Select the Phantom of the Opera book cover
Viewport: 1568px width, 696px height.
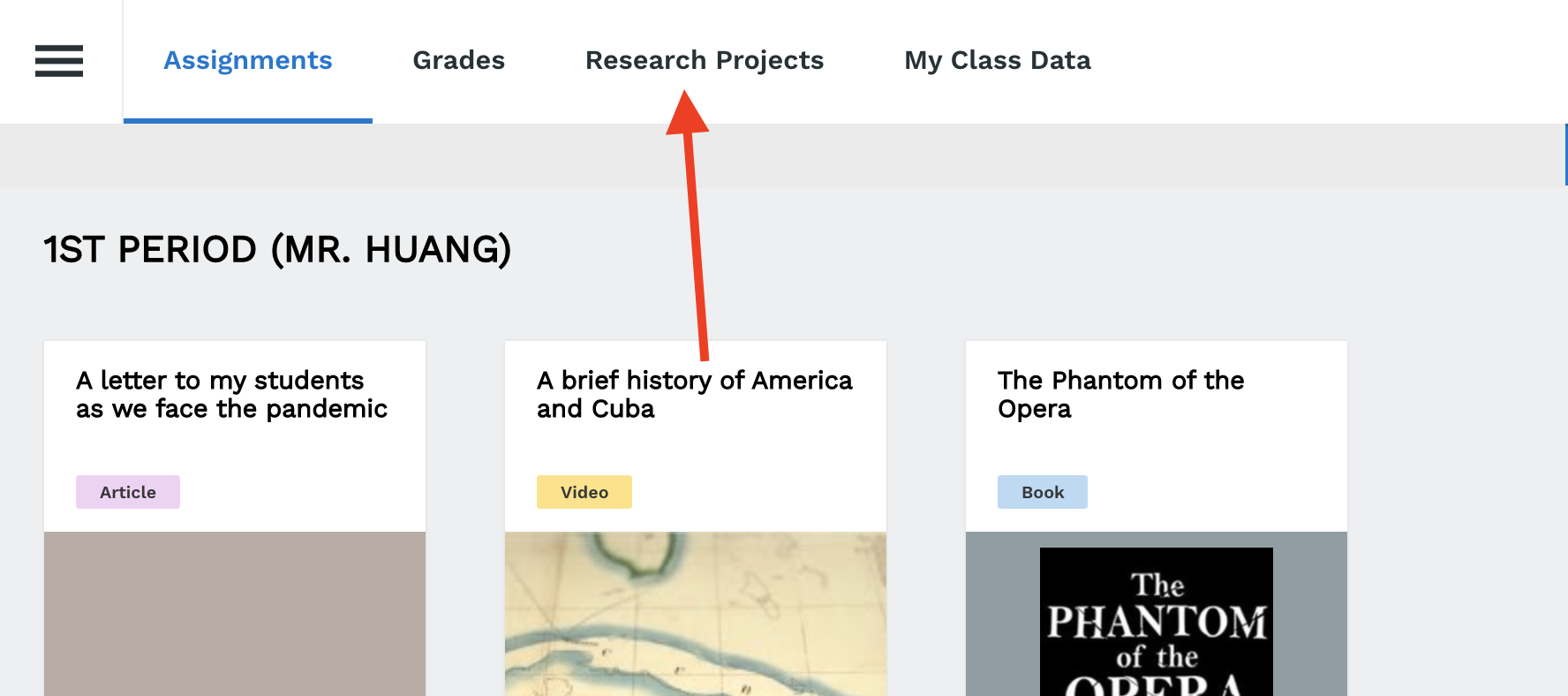click(1157, 622)
